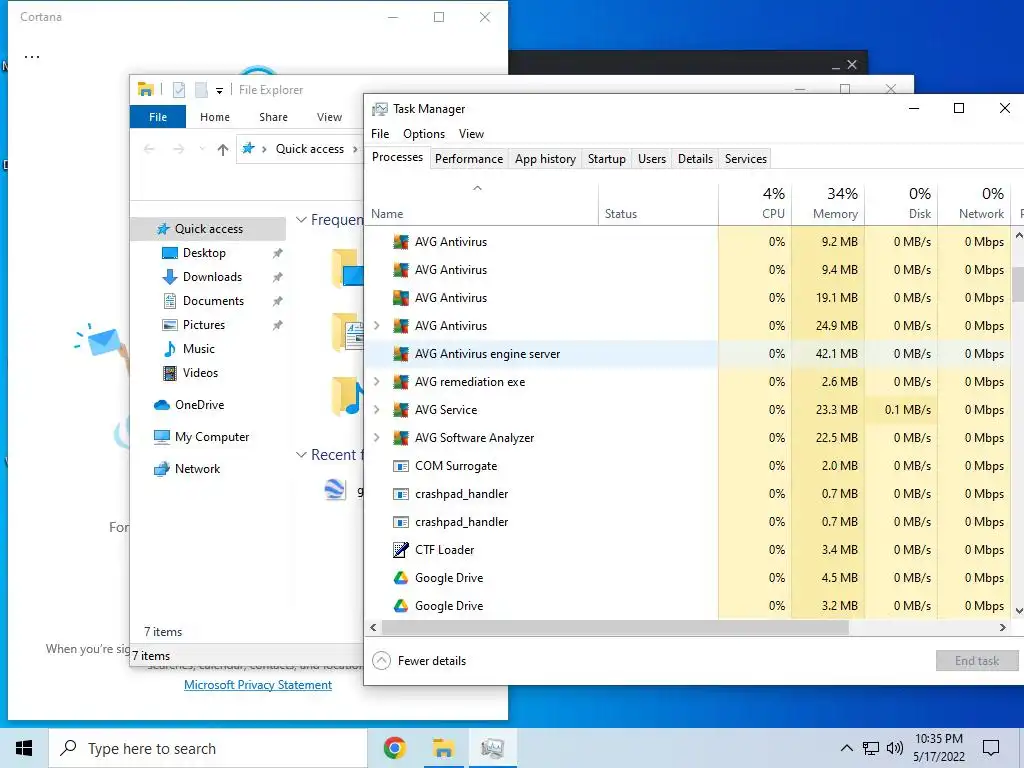Click the Documents icon in File Explorer sidebar
1024x768 pixels.
tap(169, 301)
